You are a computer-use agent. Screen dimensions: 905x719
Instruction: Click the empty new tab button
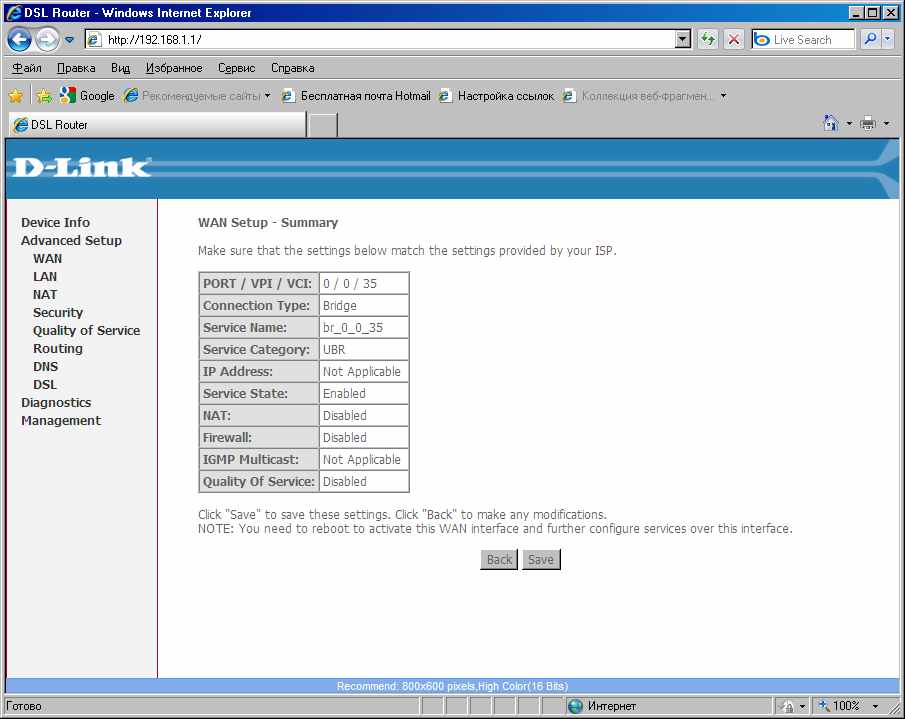322,125
